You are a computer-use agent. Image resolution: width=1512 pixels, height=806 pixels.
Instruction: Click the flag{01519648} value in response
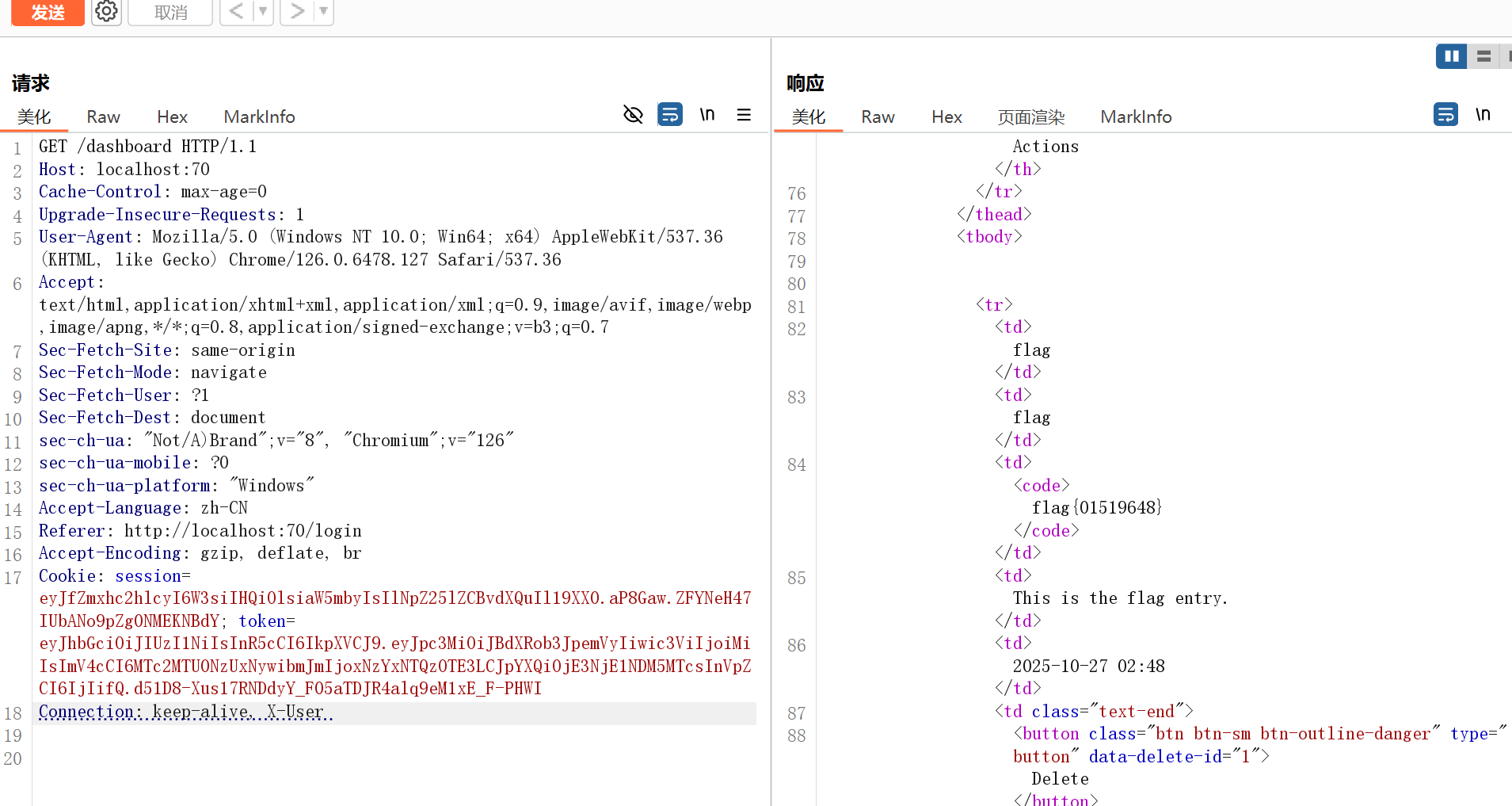point(1097,508)
